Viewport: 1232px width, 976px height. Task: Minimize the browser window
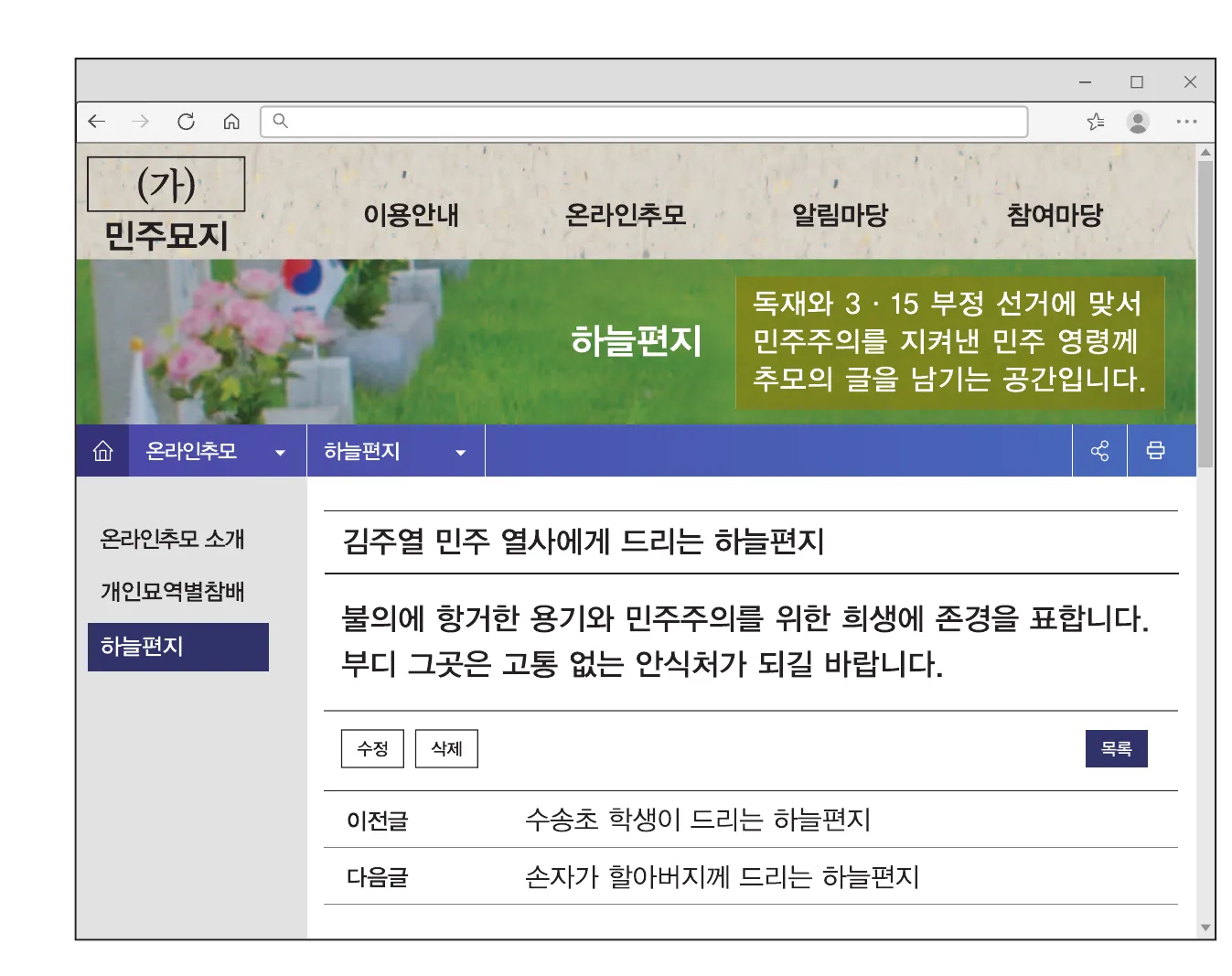1085,82
